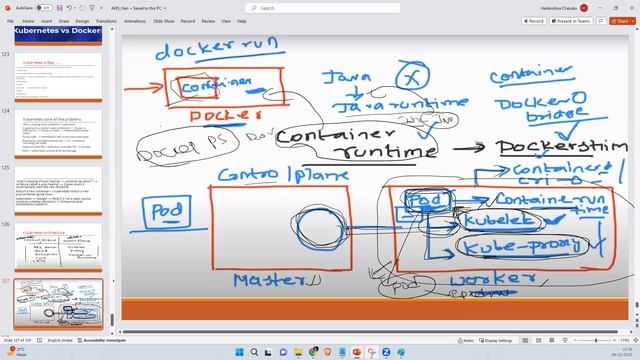Switch to the View tab
Screen dimensions: 640x360
(226, 21)
